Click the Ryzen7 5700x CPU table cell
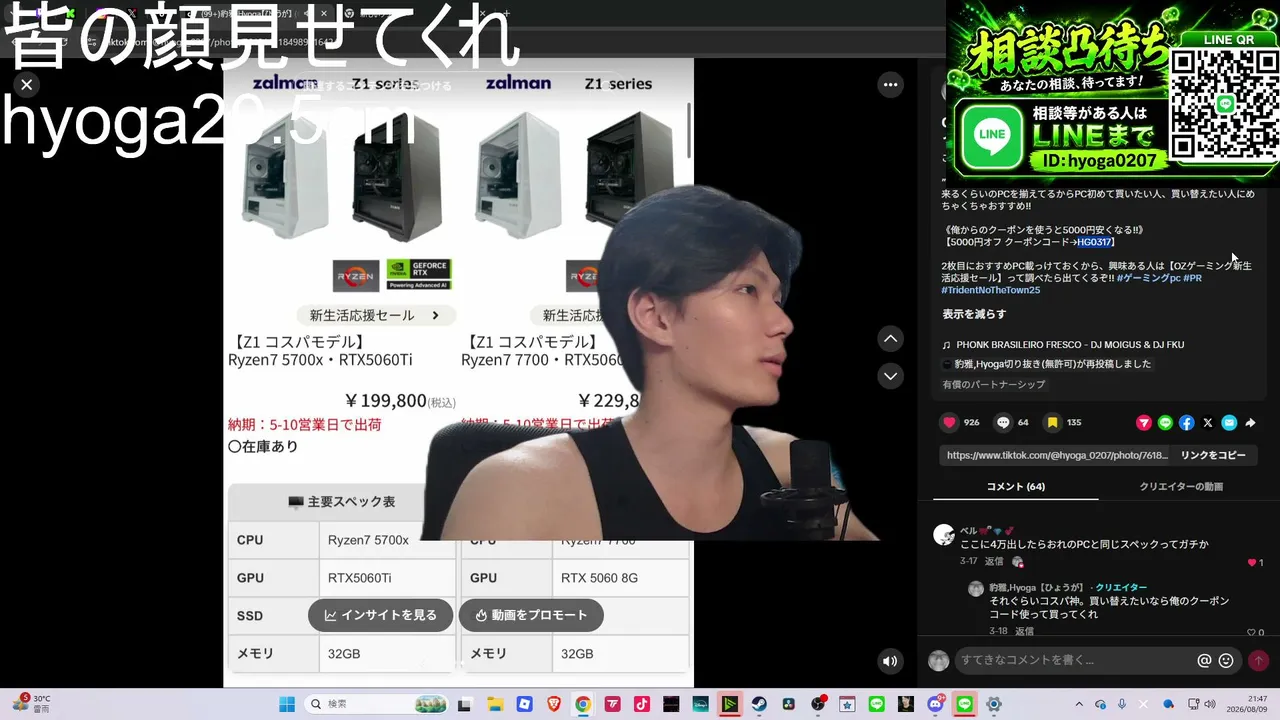The width and height of the screenshot is (1280, 720). pyautogui.click(x=387, y=540)
